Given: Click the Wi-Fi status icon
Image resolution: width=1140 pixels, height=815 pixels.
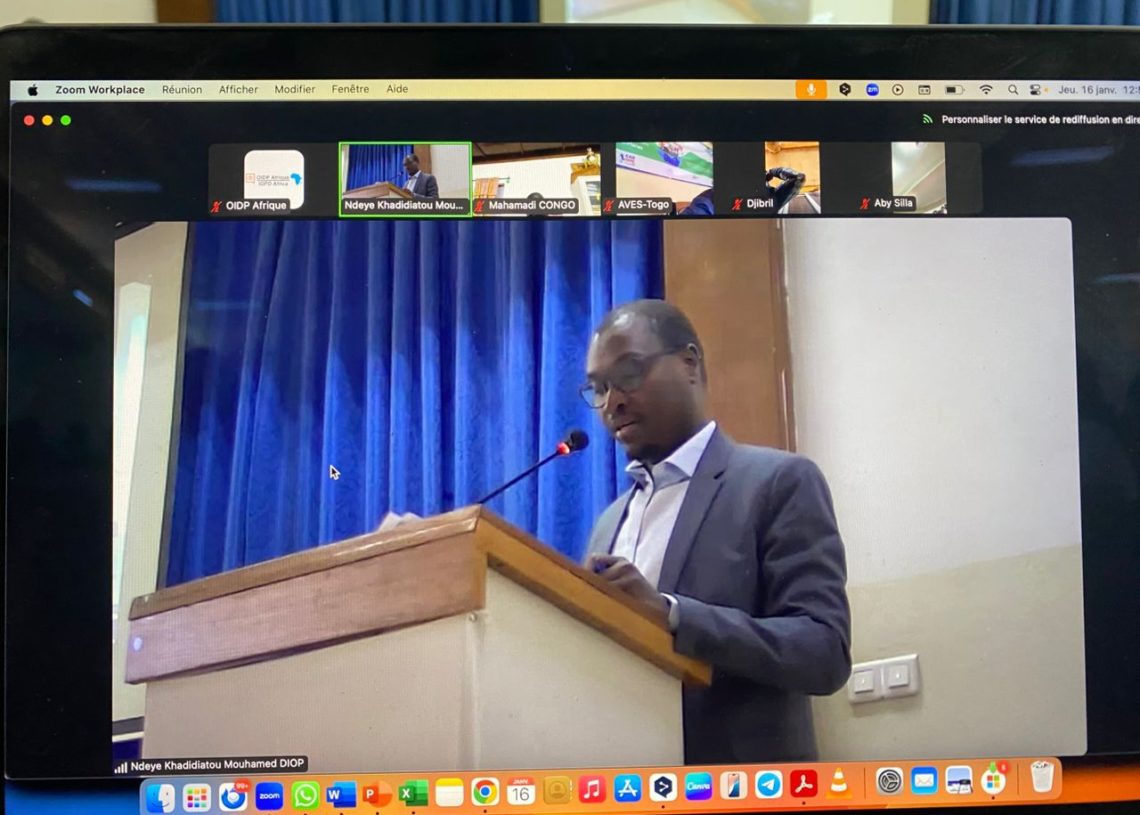Looking at the screenshot, I should pos(986,90).
